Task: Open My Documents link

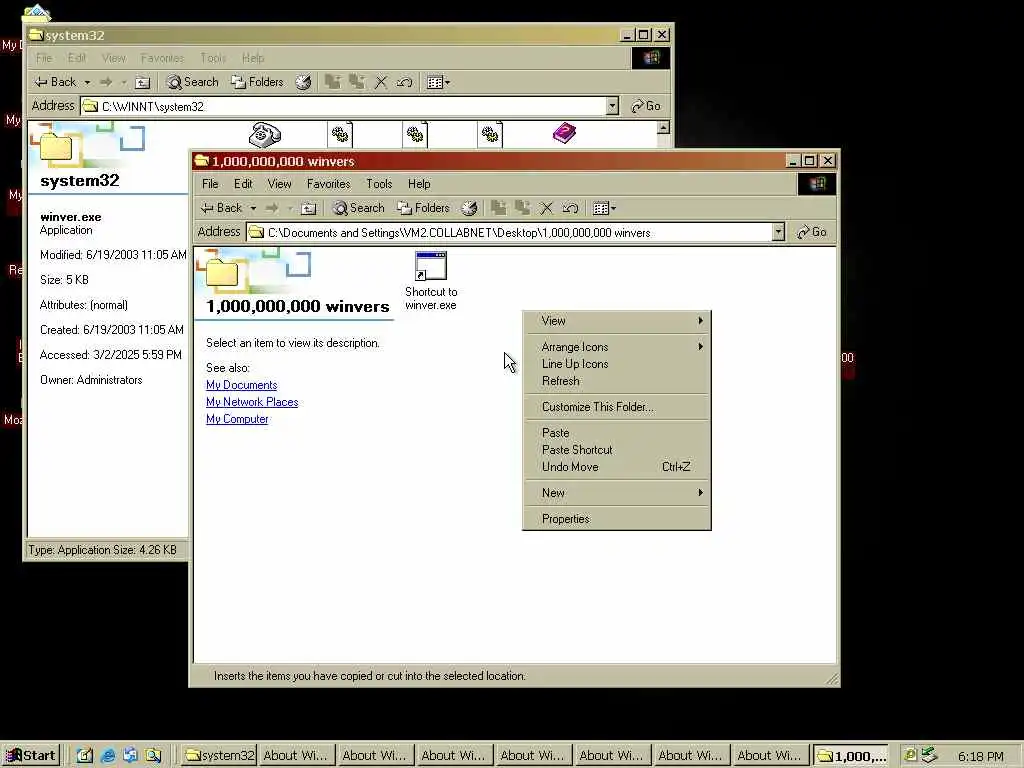Action: (x=242, y=385)
